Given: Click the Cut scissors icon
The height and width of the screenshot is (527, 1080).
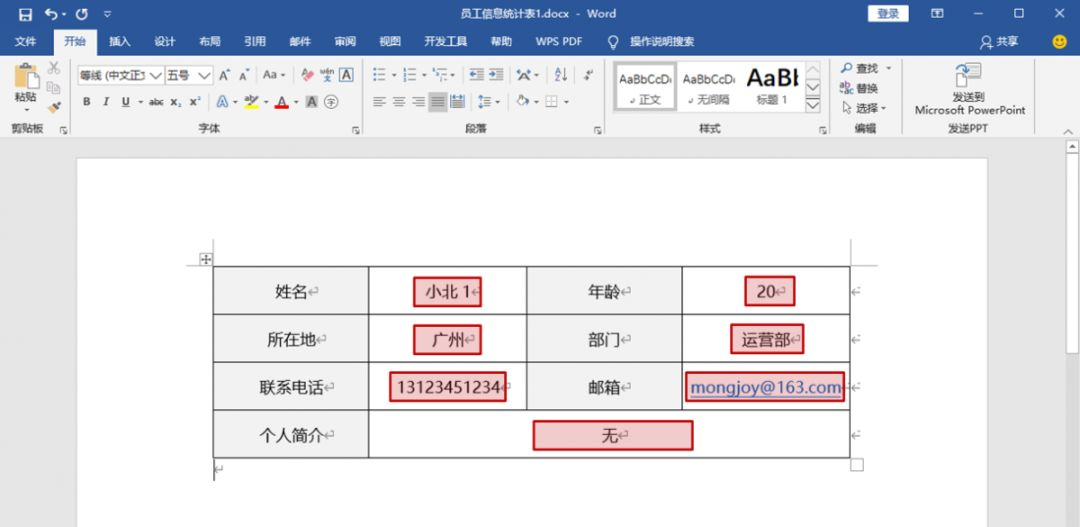Looking at the screenshot, I should pos(54,68).
